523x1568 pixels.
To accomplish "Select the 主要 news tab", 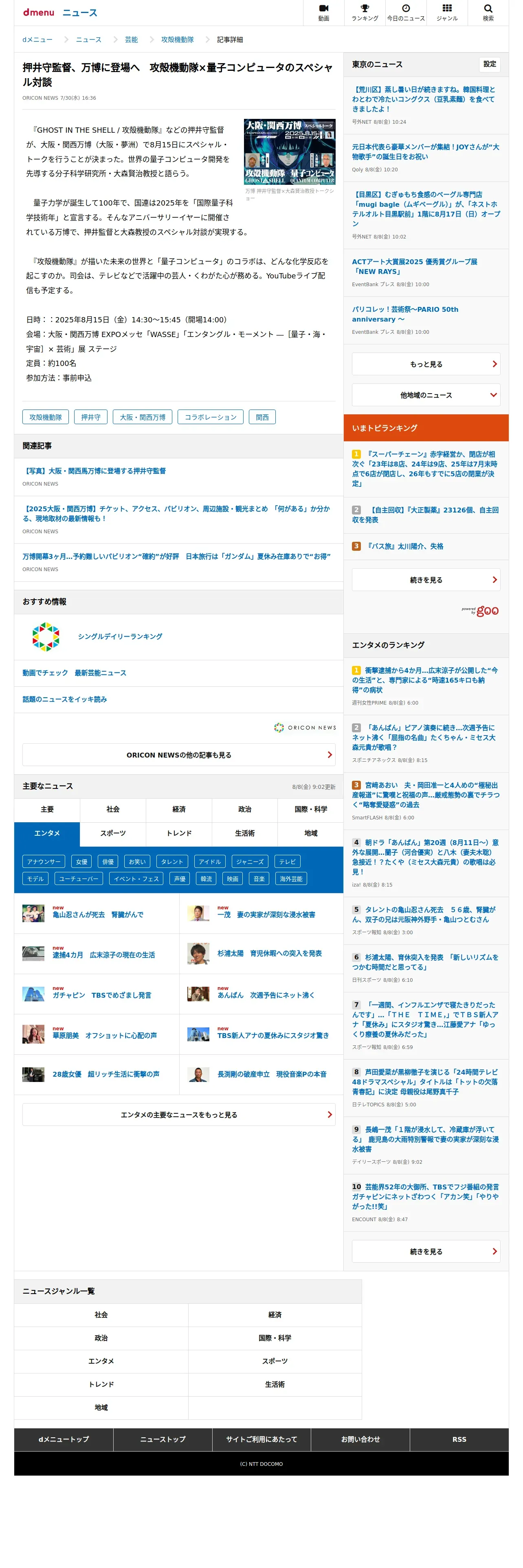I will pos(47,810).
